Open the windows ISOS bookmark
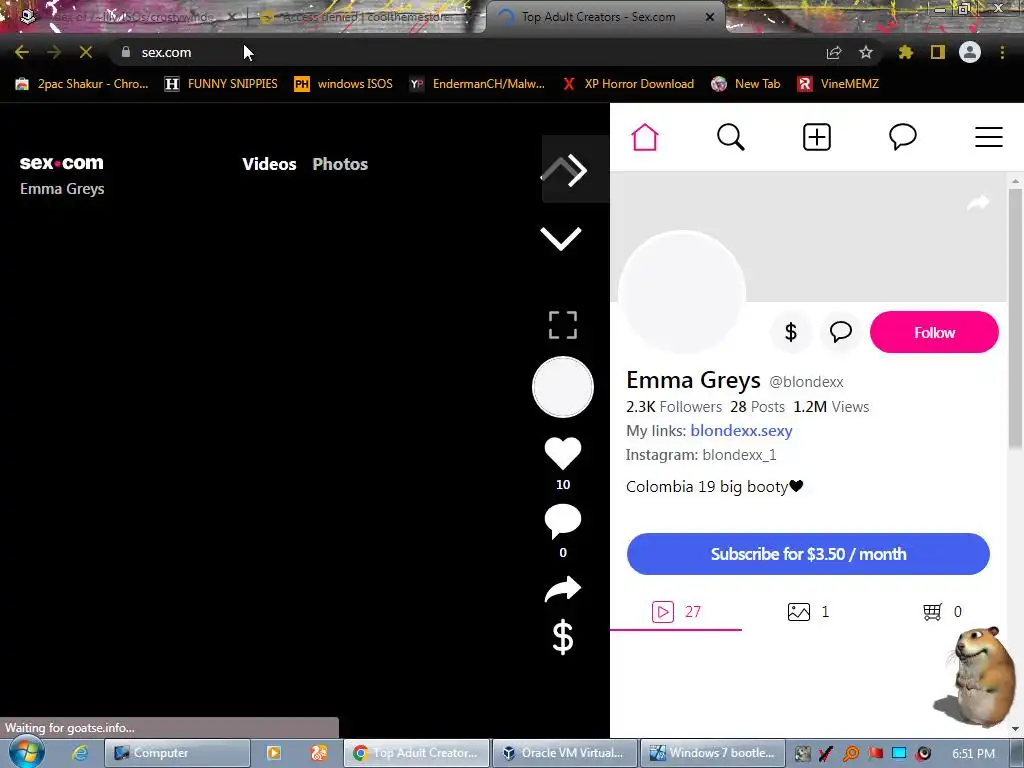This screenshot has width=1024, height=768. pyautogui.click(x=344, y=84)
